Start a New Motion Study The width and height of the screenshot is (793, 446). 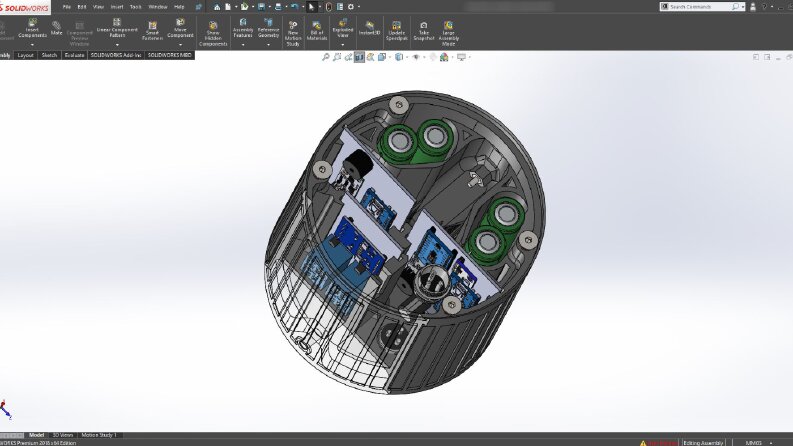(293, 34)
